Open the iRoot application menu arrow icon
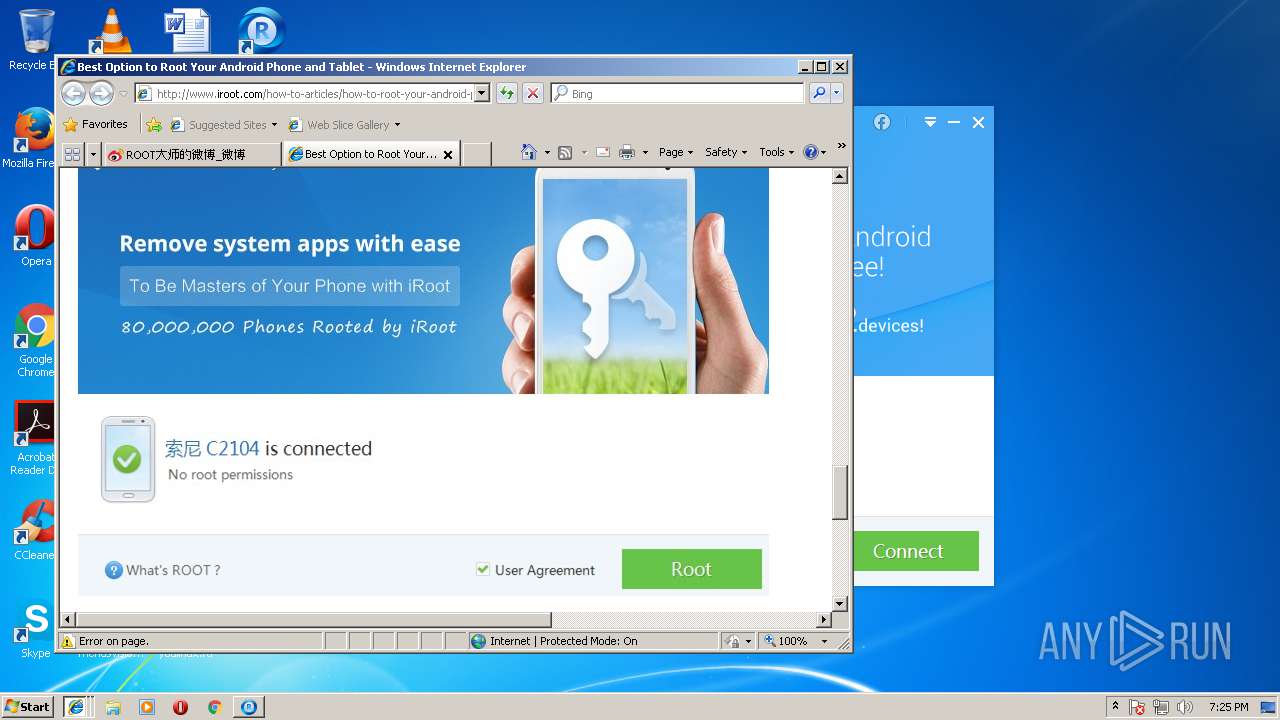The image size is (1280, 720). tap(930, 122)
